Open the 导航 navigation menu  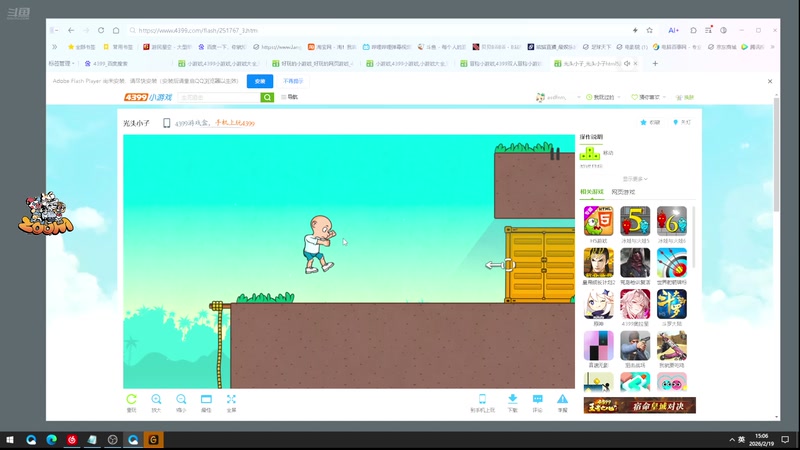click(289, 97)
